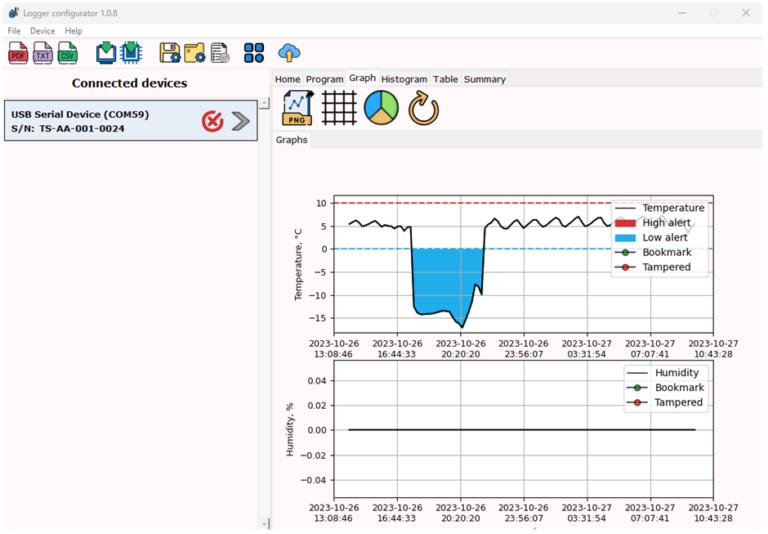
Task: Go to the Program tab
Action: point(324,79)
